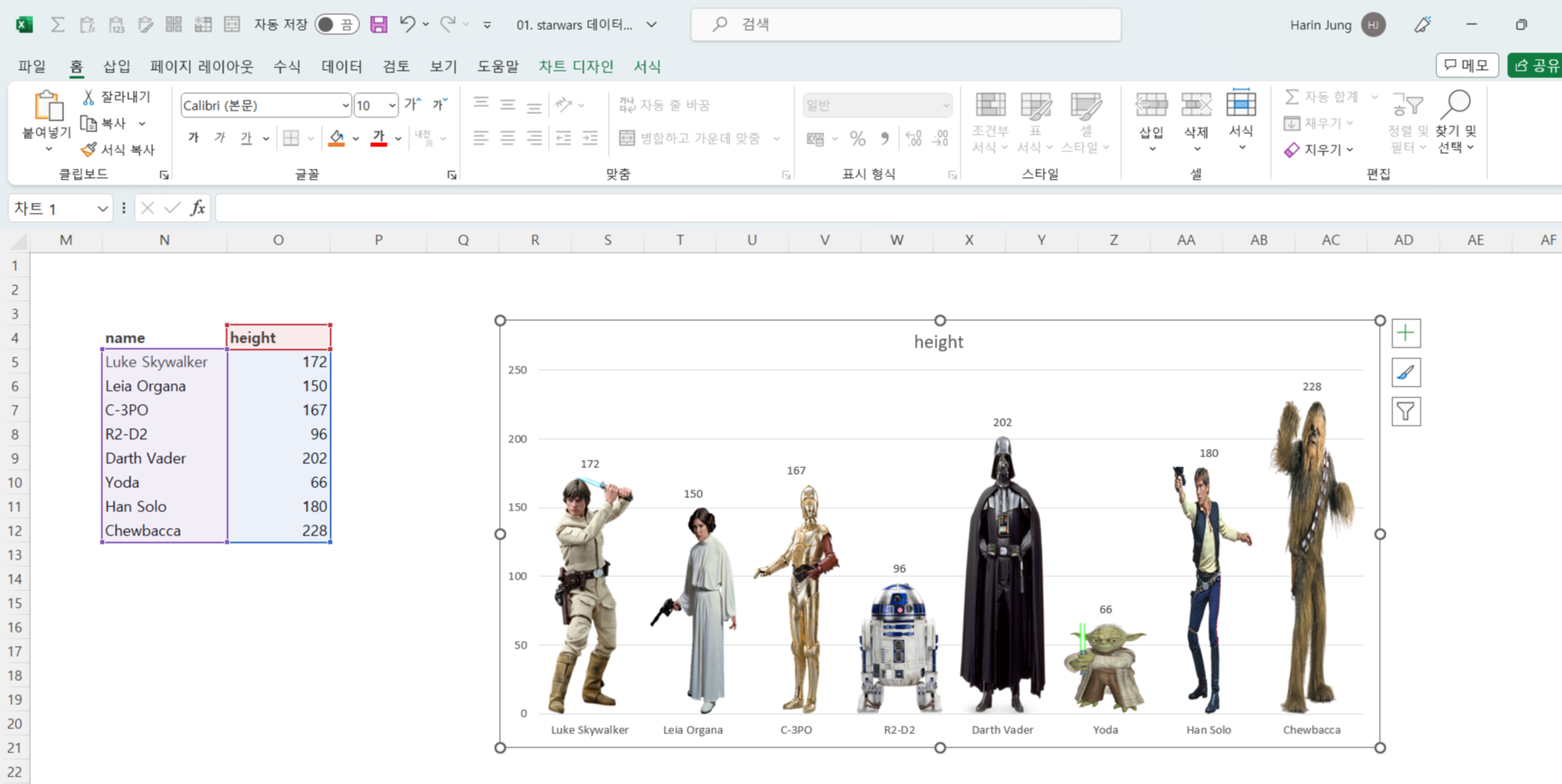Click the top align icon
1562x784 pixels.
click(x=481, y=105)
